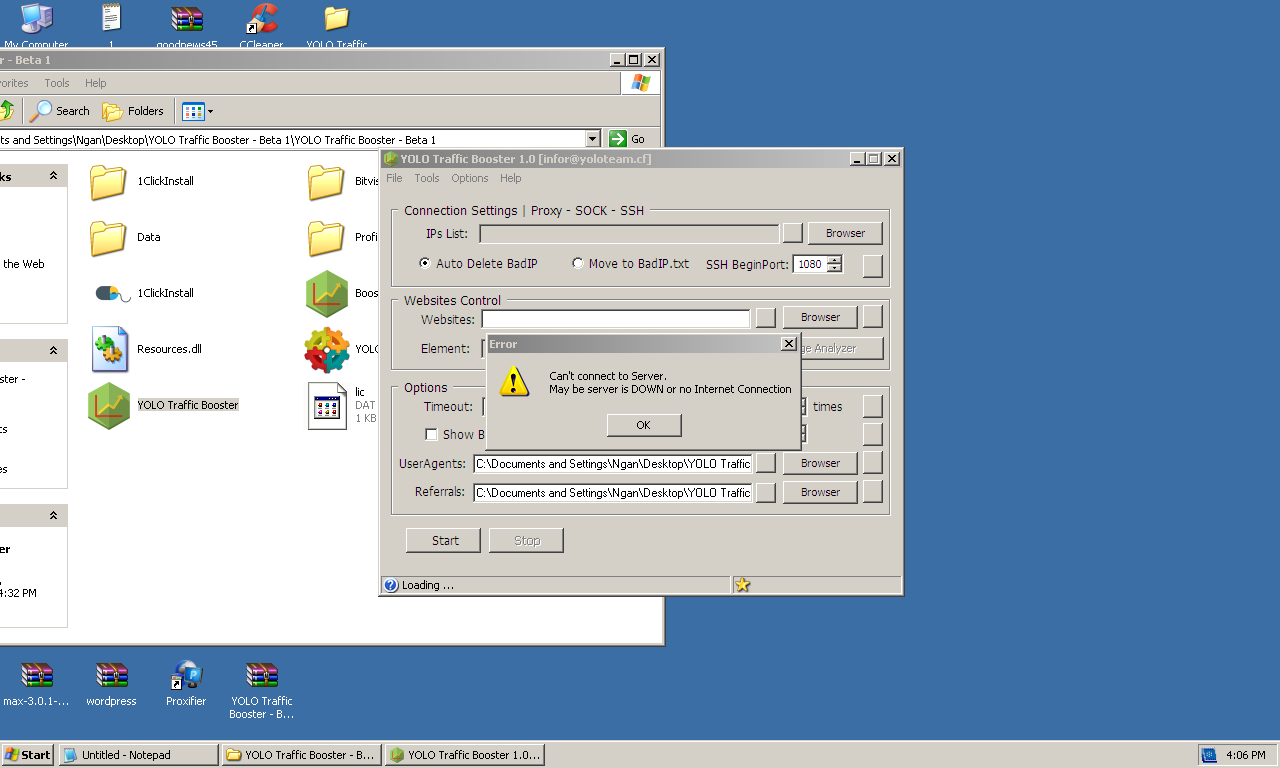Click the small button next to Websites field
Image resolution: width=1280 pixels, height=768 pixels.
tap(766, 318)
